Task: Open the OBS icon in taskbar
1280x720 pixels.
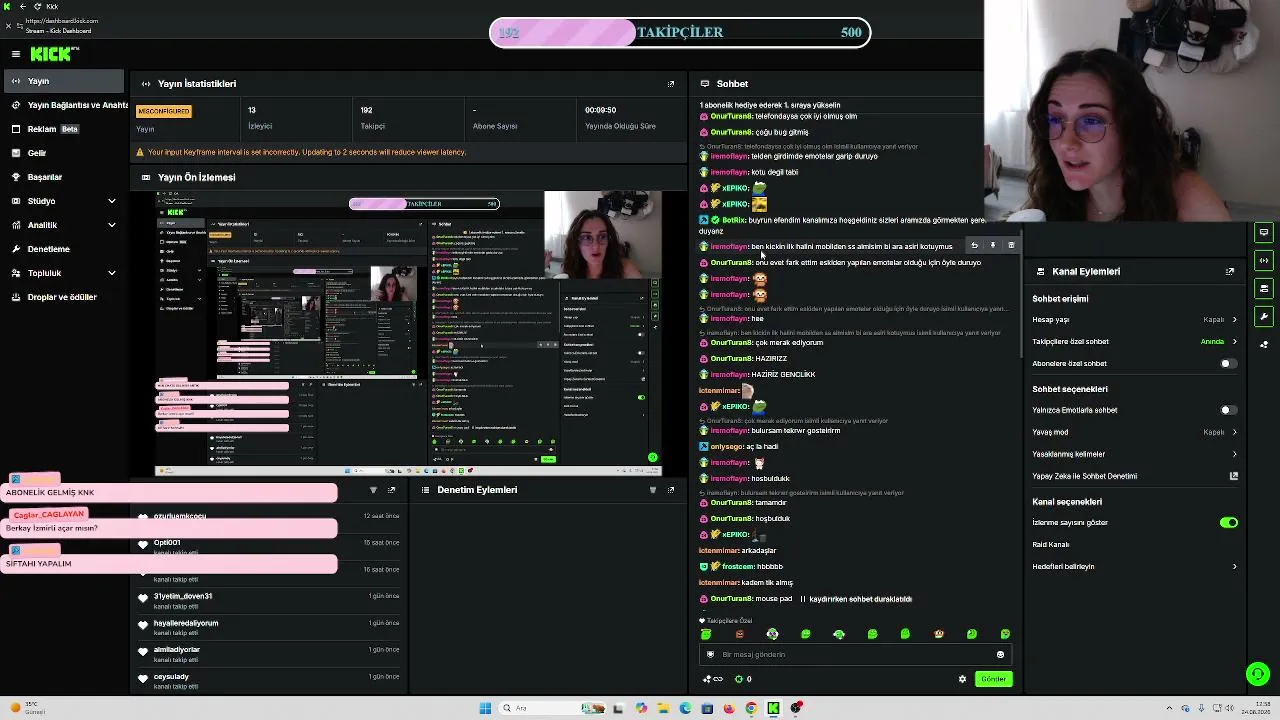Action: 796,708
